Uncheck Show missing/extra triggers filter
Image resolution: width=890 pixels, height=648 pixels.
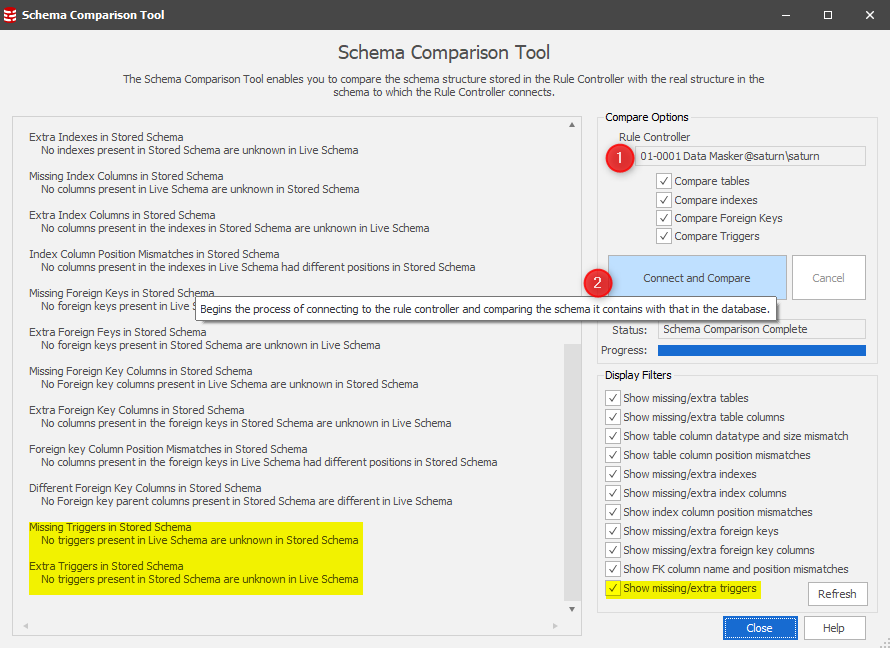(x=613, y=588)
